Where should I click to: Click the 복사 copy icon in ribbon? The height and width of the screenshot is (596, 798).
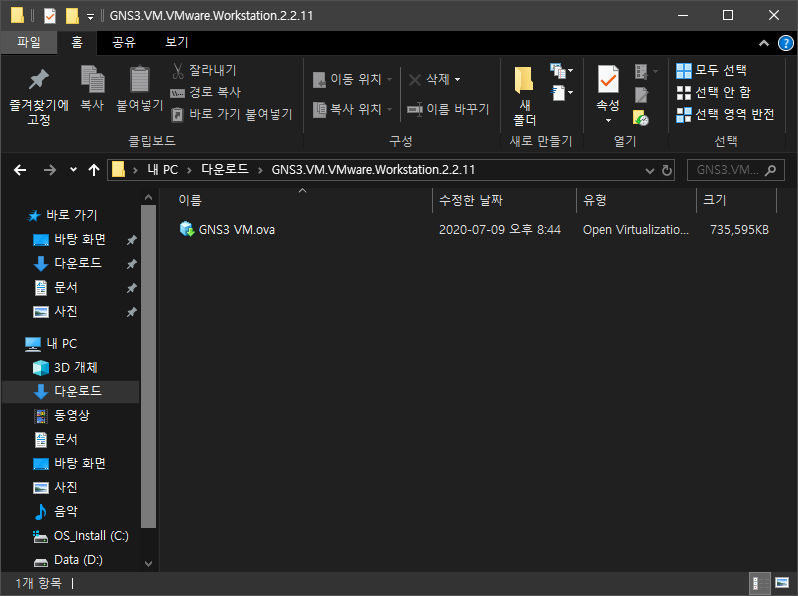coord(92,79)
